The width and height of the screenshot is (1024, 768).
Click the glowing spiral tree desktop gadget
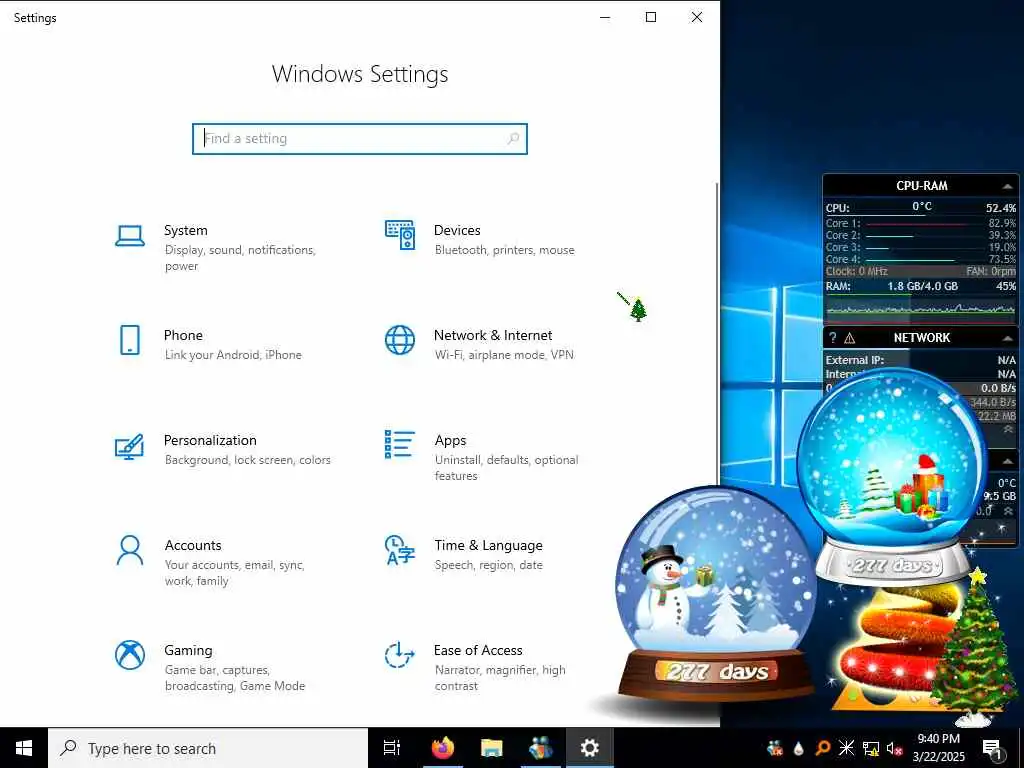889,648
